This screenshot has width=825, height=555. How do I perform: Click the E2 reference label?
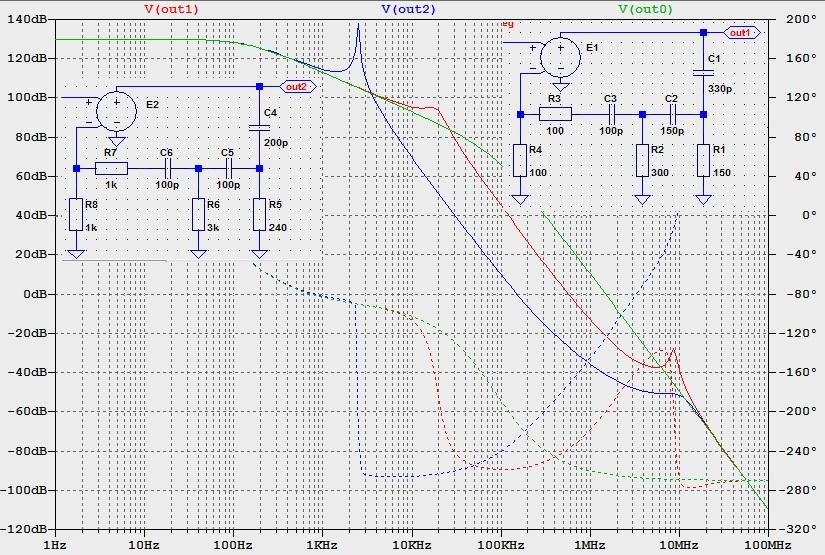point(153,105)
